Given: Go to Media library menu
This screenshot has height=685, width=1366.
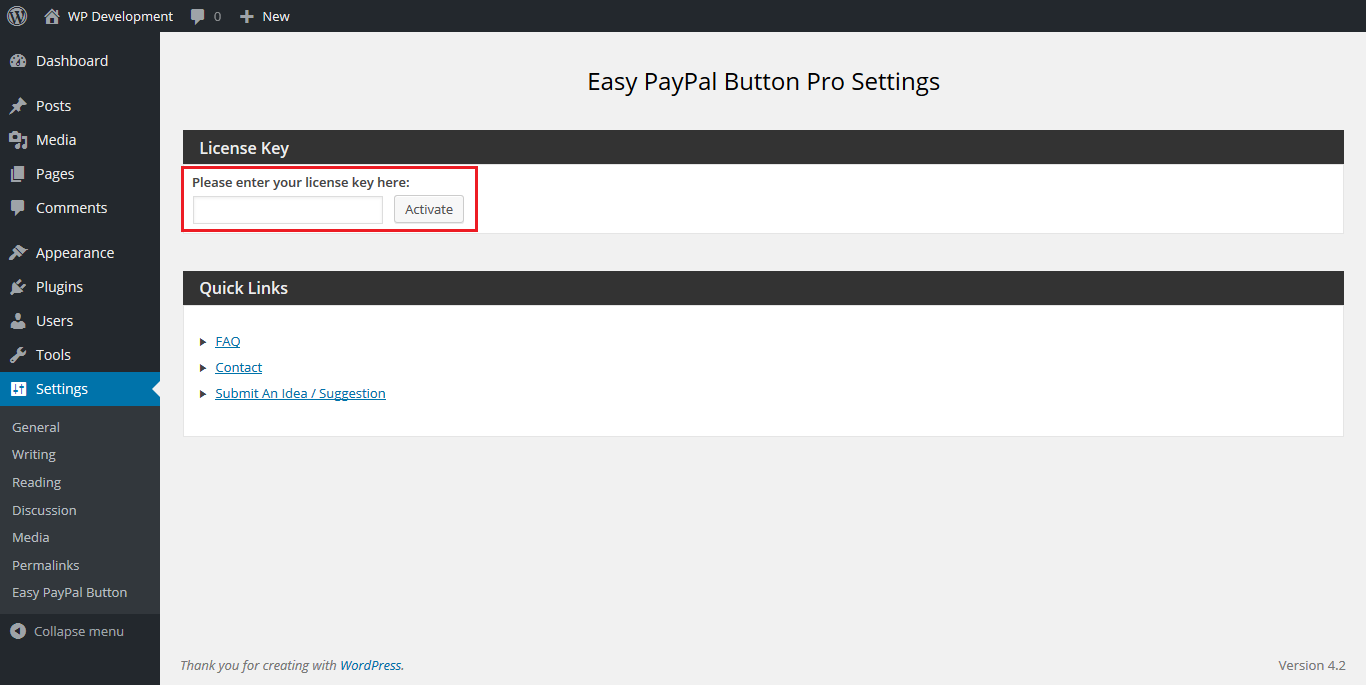Looking at the screenshot, I should tap(80, 140).
